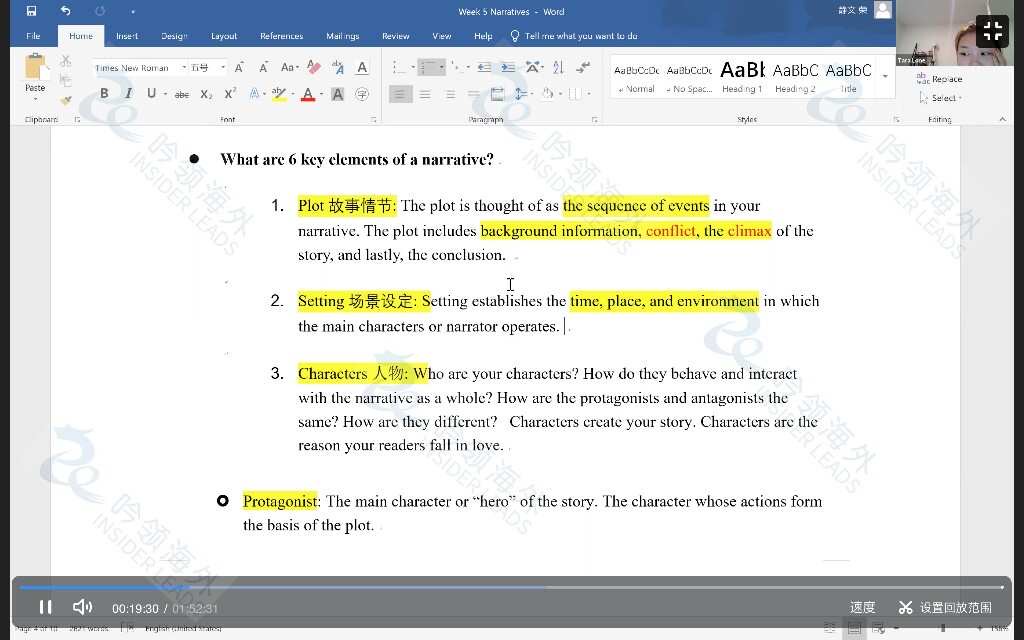Viewport: 1024px width, 640px height.
Task: Apply Subscript formatting
Action: click(x=206, y=94)
